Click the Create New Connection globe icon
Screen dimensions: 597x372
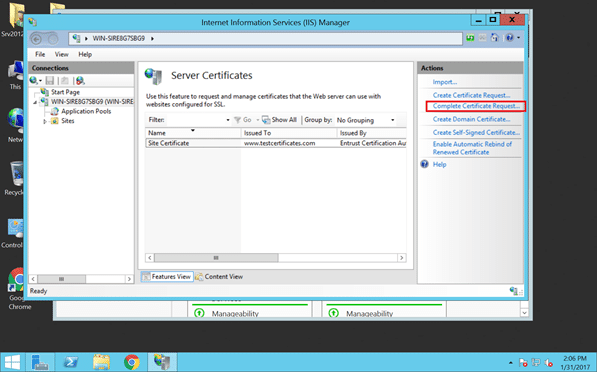[x=34, y=80]
